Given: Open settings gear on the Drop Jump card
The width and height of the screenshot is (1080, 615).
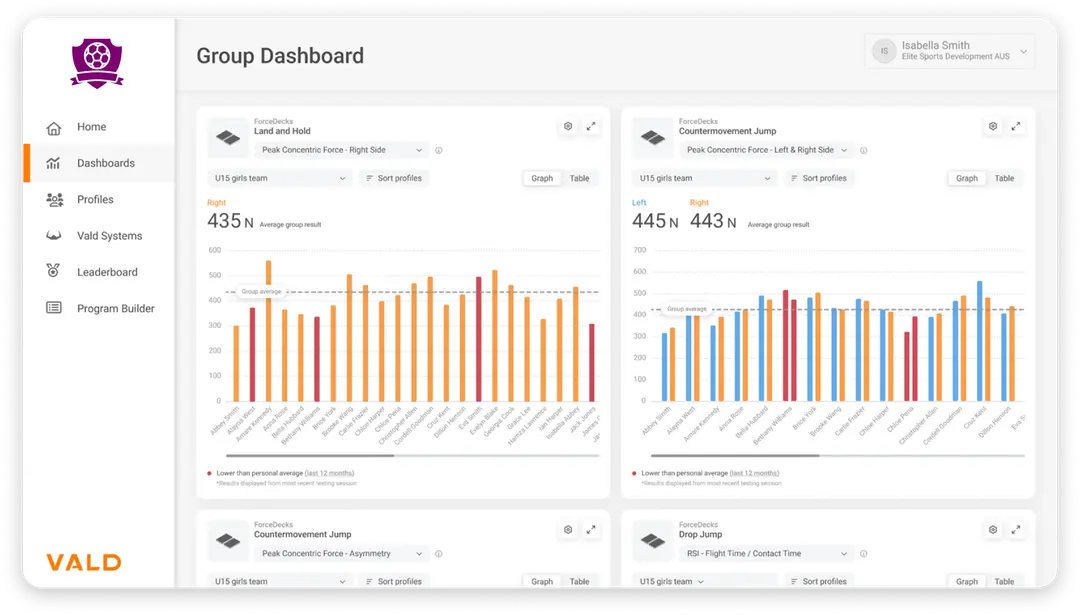Looking at the screenshot, I should [992, 530].
